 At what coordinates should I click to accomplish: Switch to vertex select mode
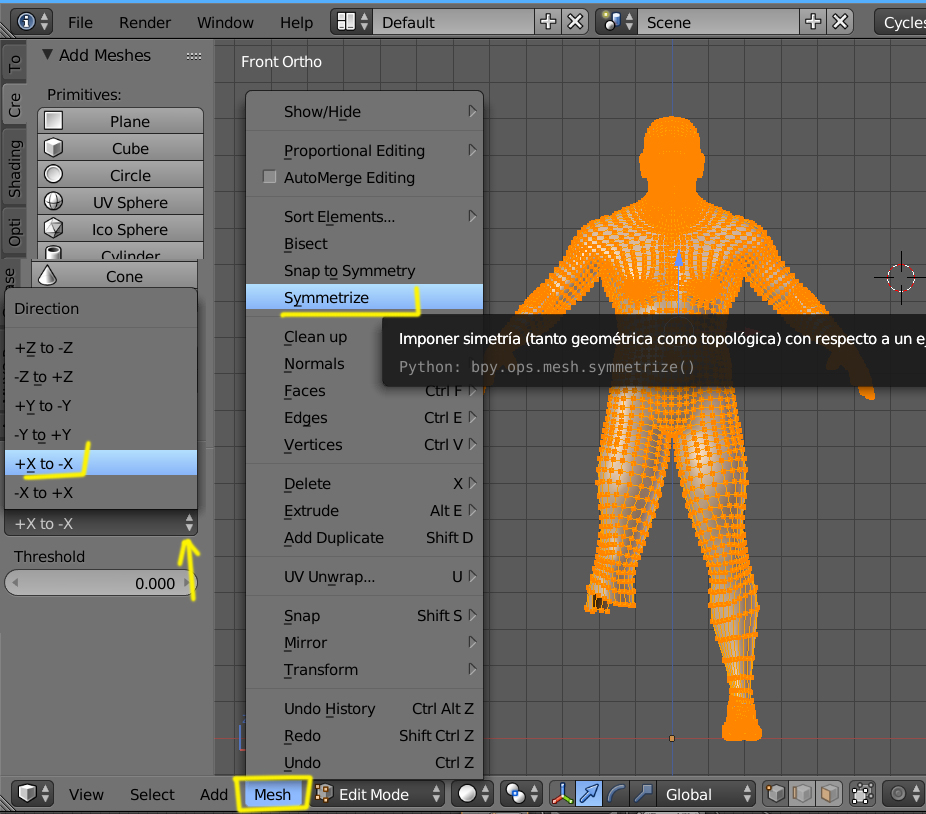(777, 794)
